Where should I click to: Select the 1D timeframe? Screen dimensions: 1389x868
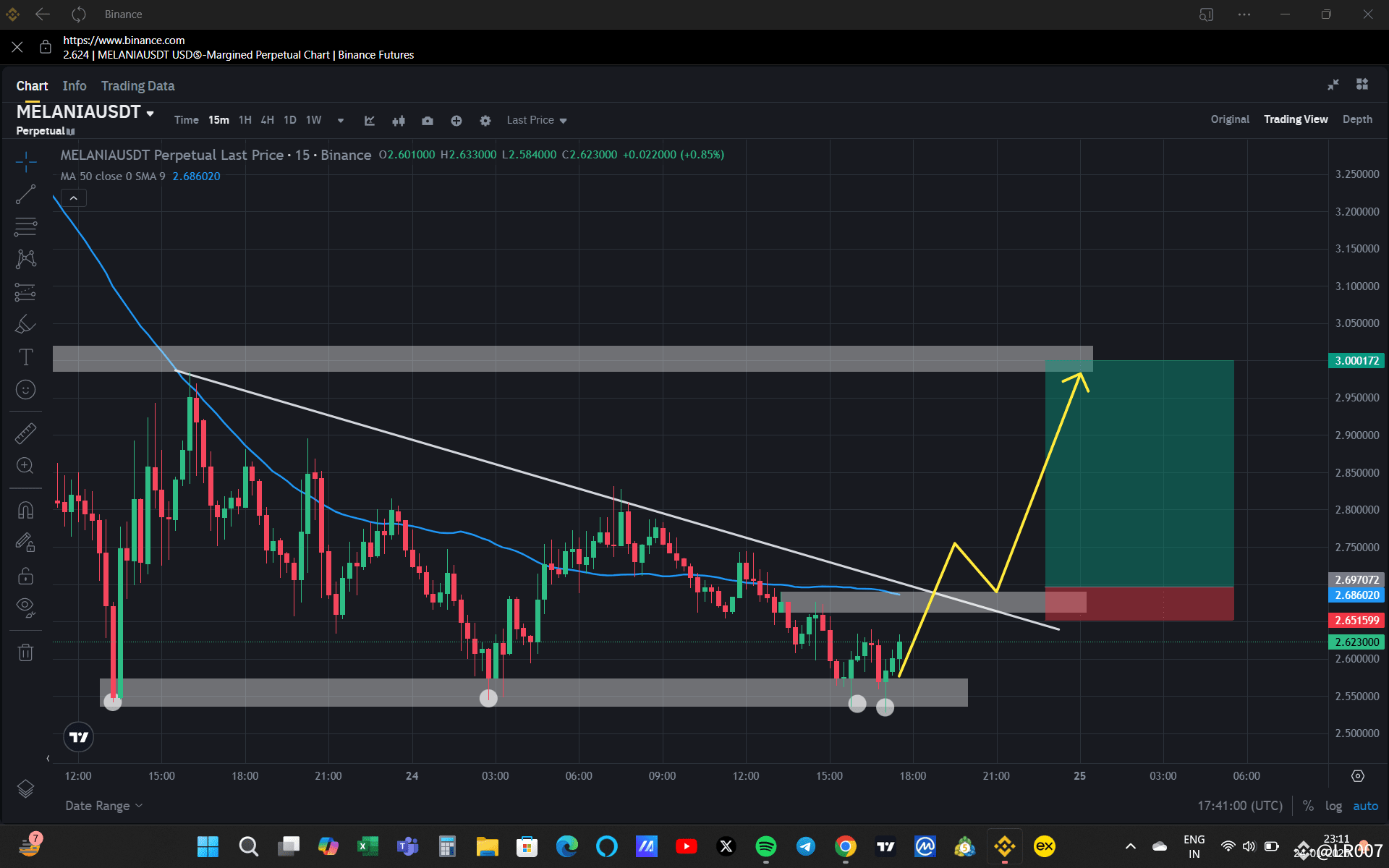[290, 120]
